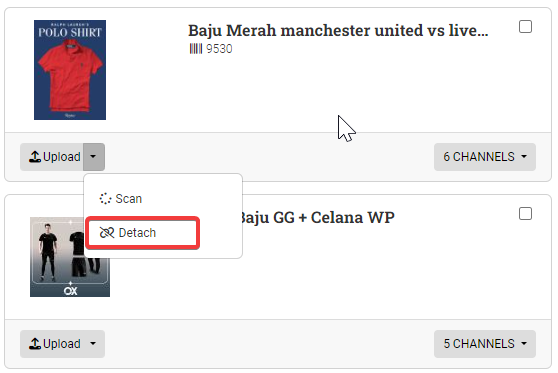This screenshot has height=373, width=558.
Task: Choose Detach from the dropdown menu
Action: coord(142,233)
